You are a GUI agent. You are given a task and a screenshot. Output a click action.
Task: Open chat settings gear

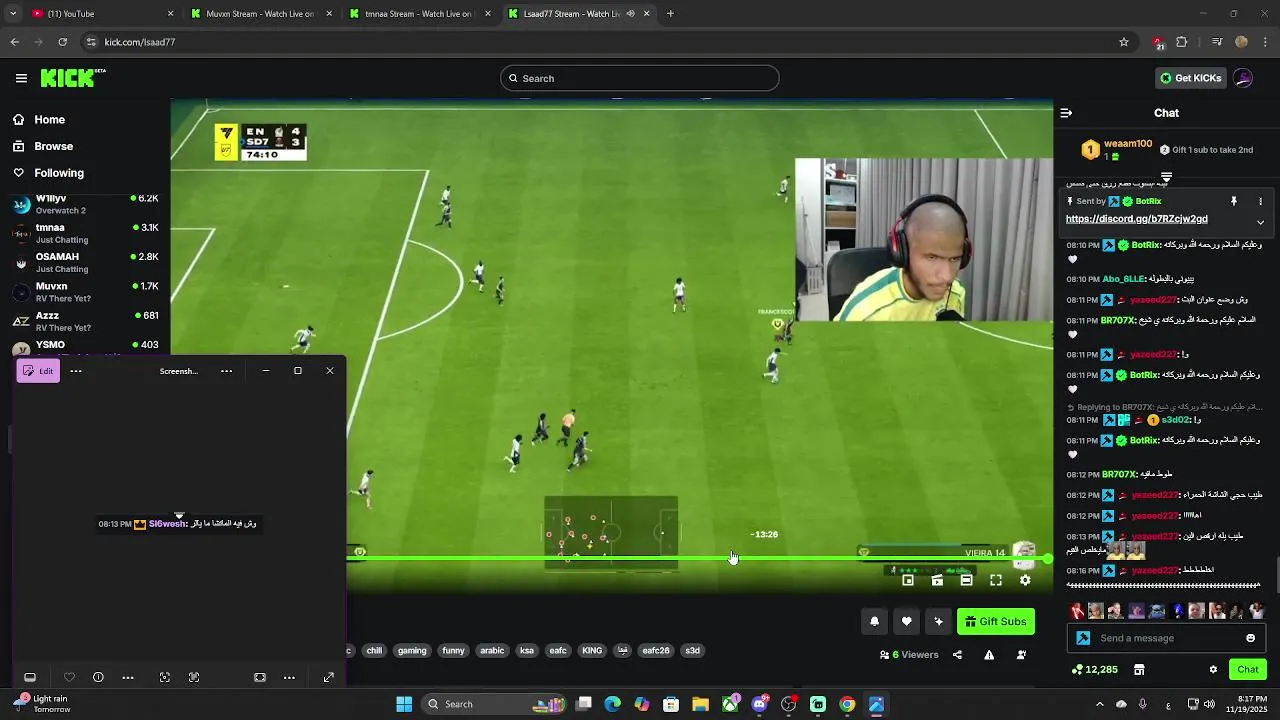(x=1213, y=669)
